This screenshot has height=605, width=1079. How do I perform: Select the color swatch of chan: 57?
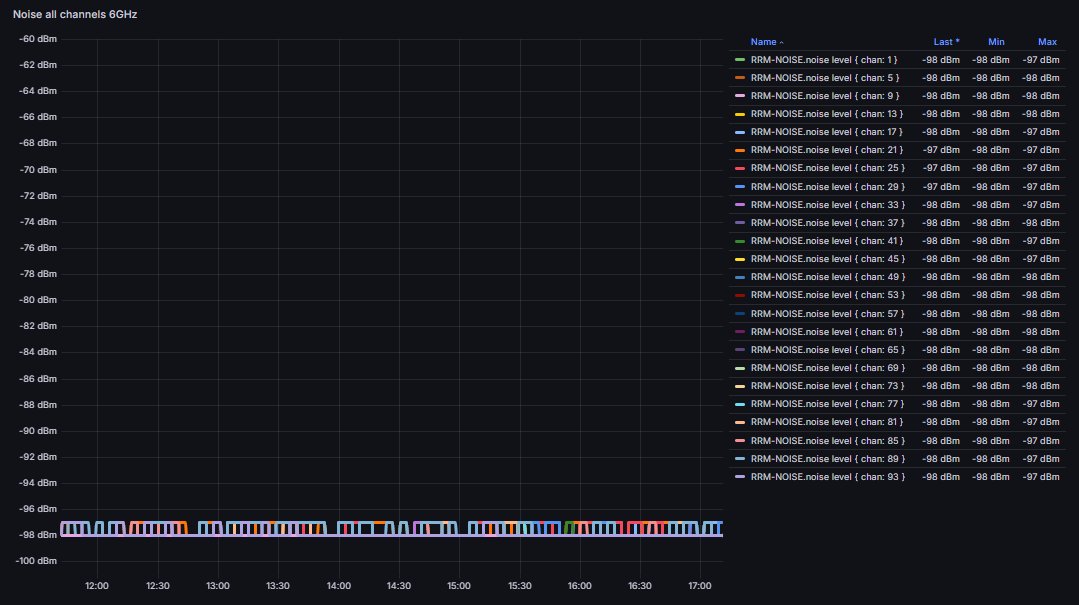coord(740,313)
